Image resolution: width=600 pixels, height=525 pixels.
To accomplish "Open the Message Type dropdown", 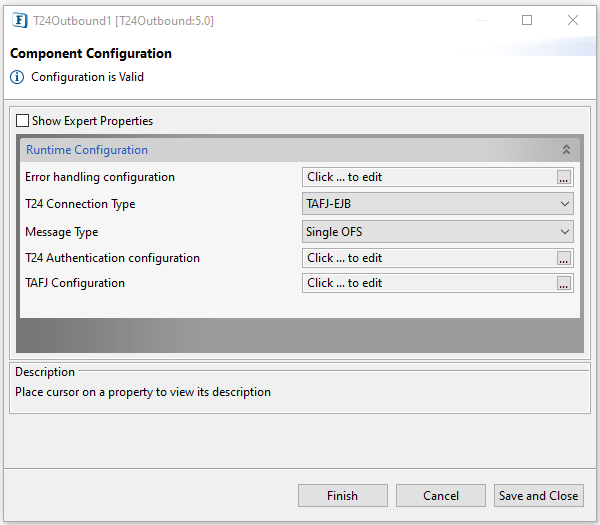I will click(x=438, y=232).
